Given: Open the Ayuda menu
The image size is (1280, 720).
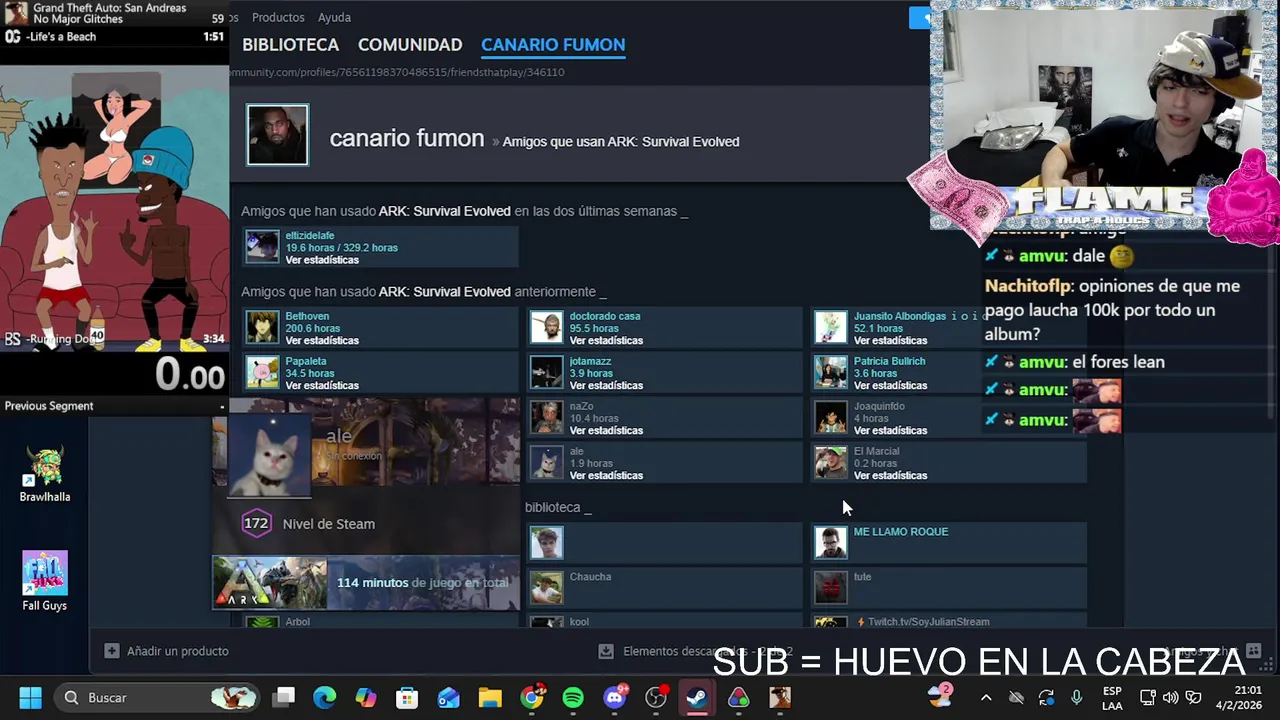Looking at the screenshot, I should tap(334, 17).
